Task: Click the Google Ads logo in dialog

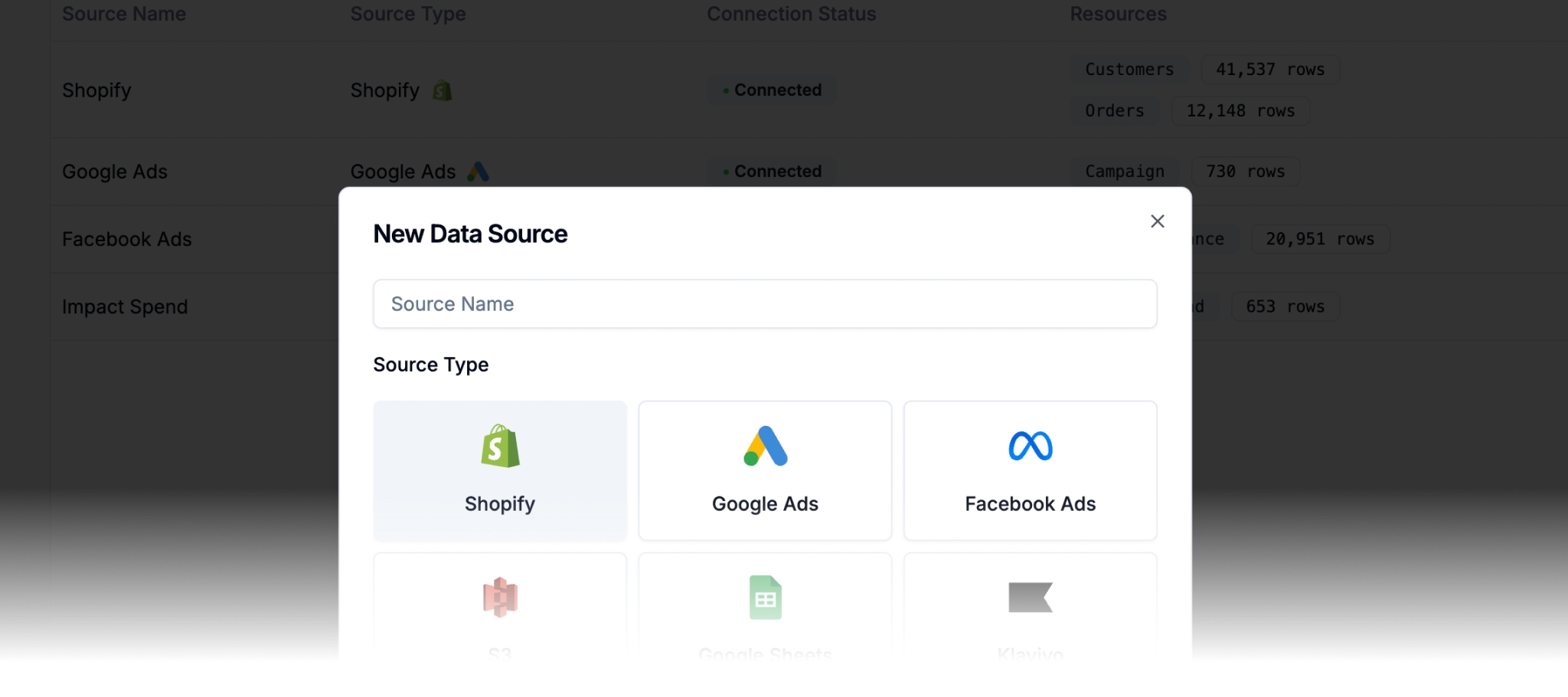Action: pos(765,446)
